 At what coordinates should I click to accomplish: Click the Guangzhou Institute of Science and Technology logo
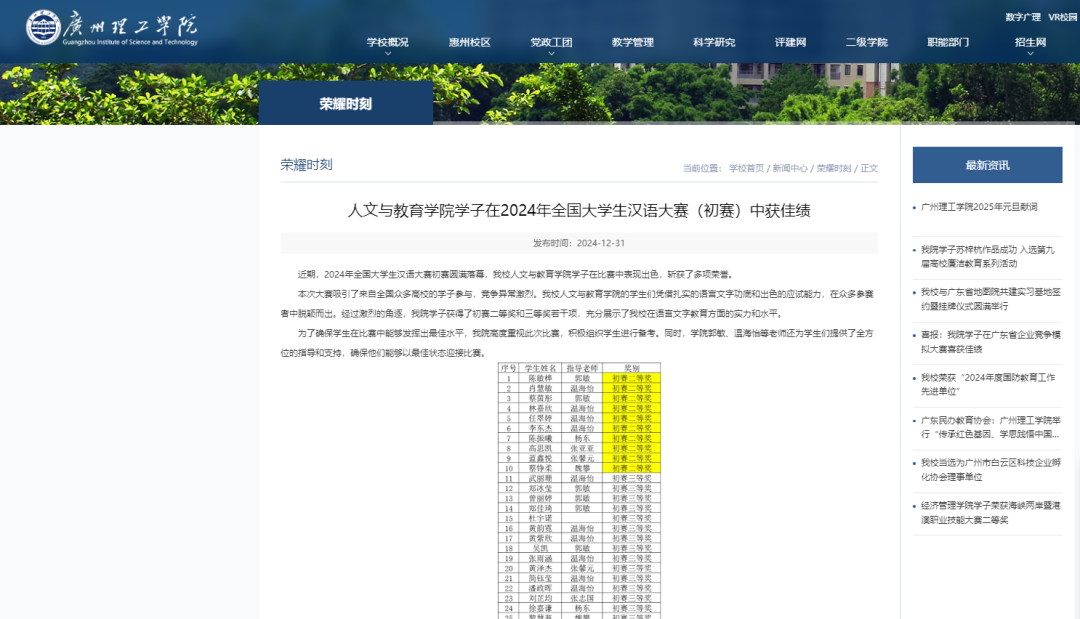112,27
